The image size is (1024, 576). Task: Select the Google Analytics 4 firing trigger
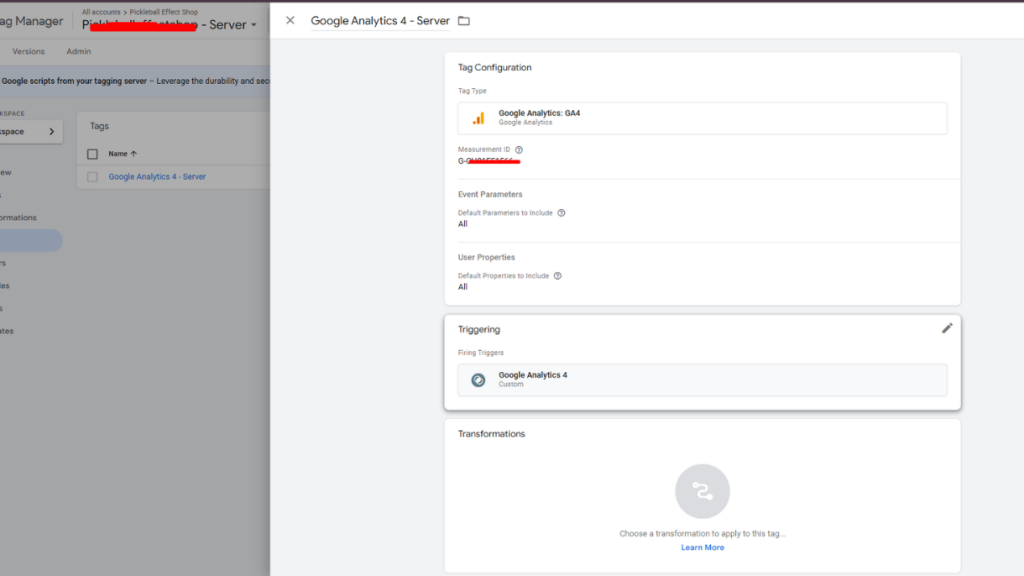click(702, 379)
